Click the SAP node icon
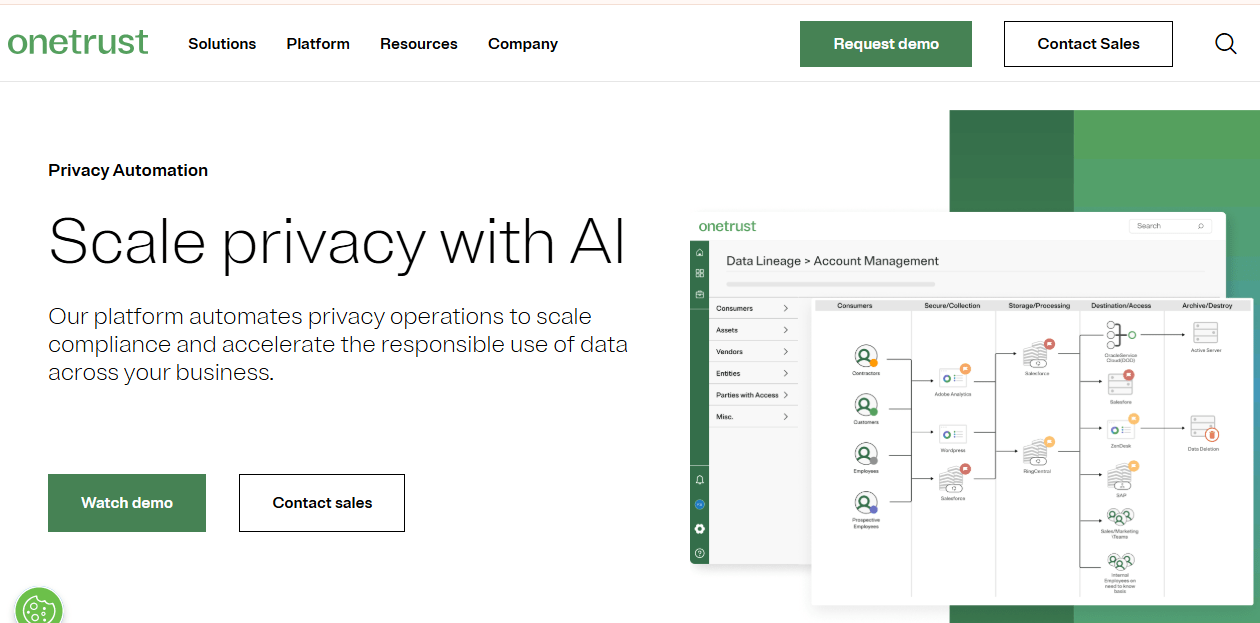 point(1121,477)
